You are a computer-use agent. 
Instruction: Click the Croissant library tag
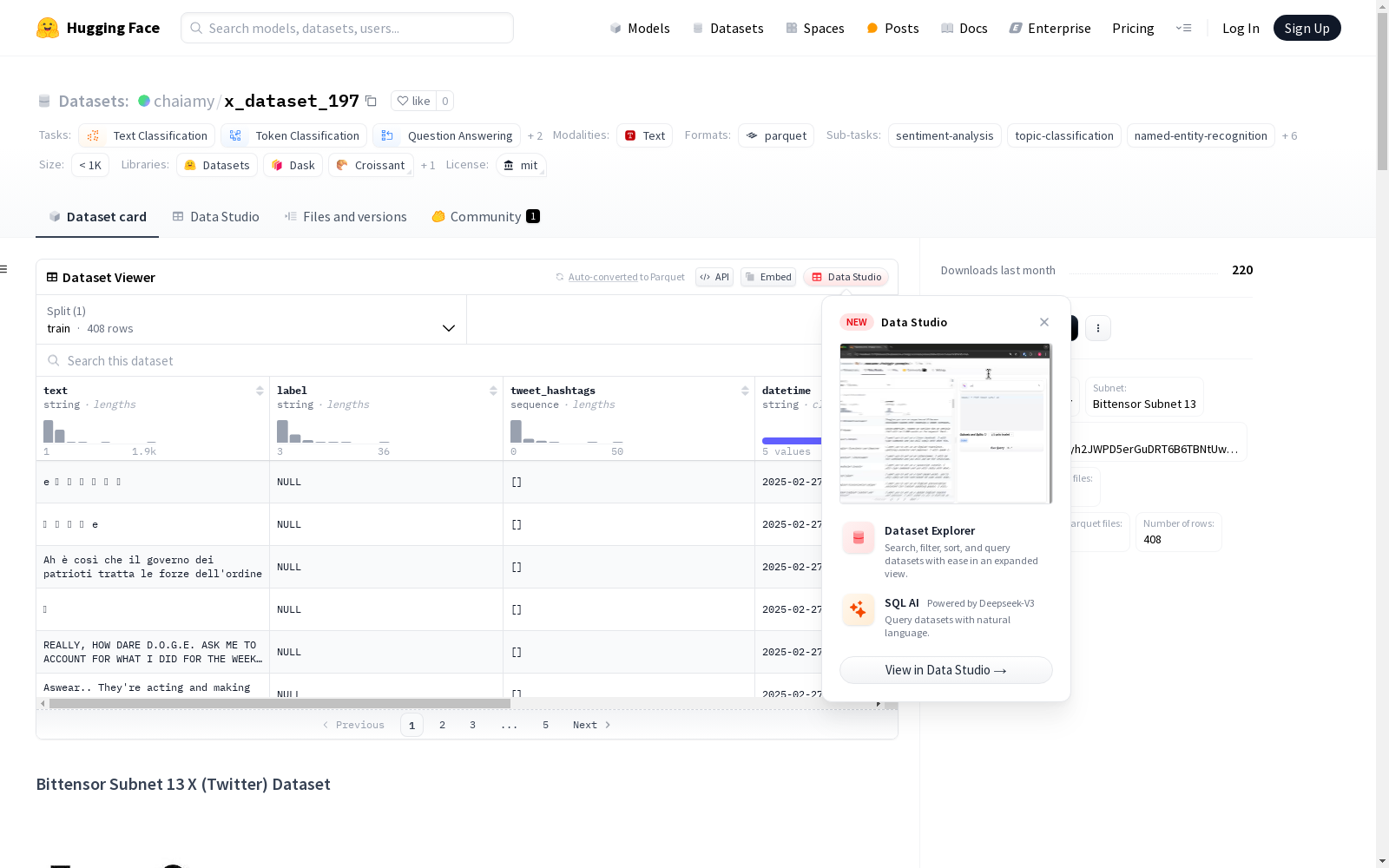[371, 165]
